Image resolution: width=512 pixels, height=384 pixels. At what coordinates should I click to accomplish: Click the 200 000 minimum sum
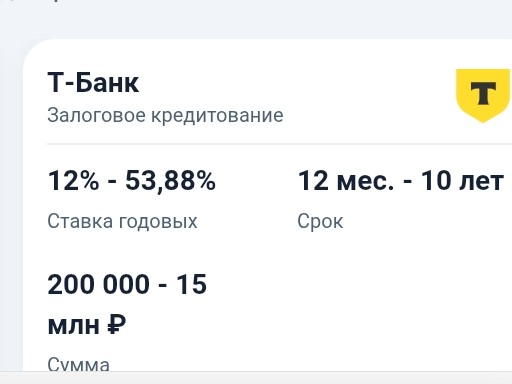[98, 284]
